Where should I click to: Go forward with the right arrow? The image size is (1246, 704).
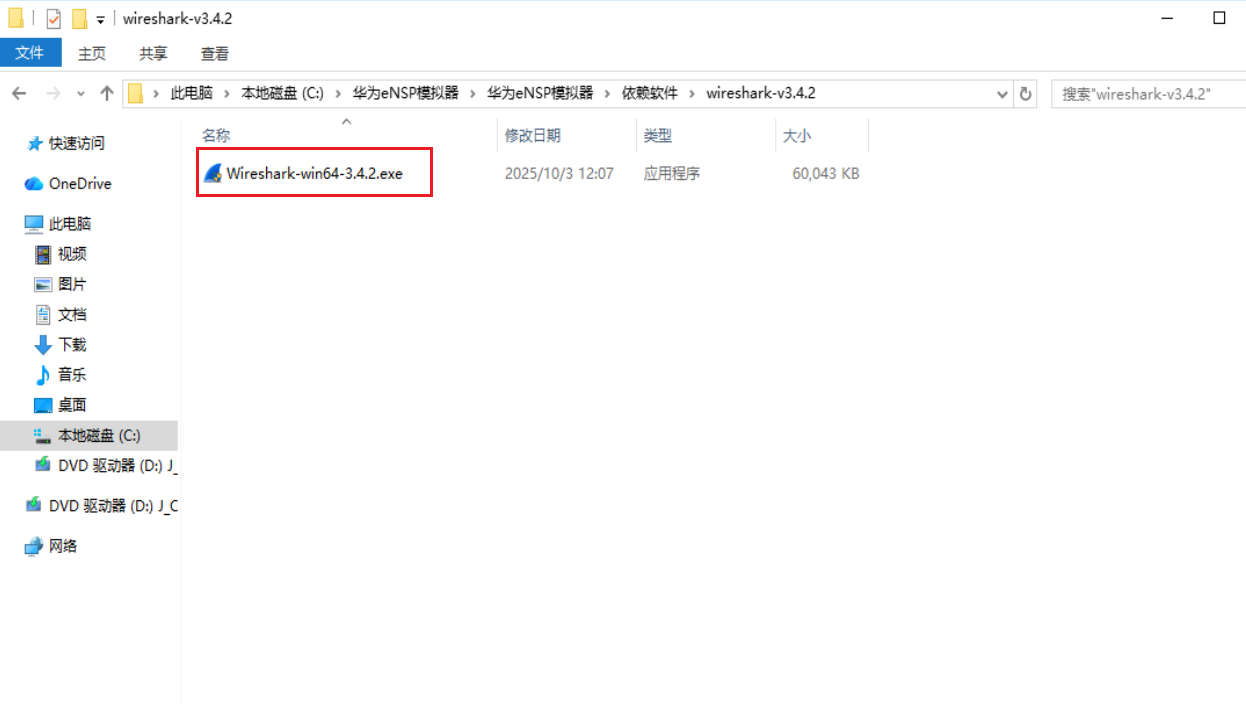(x=53, y=93)
